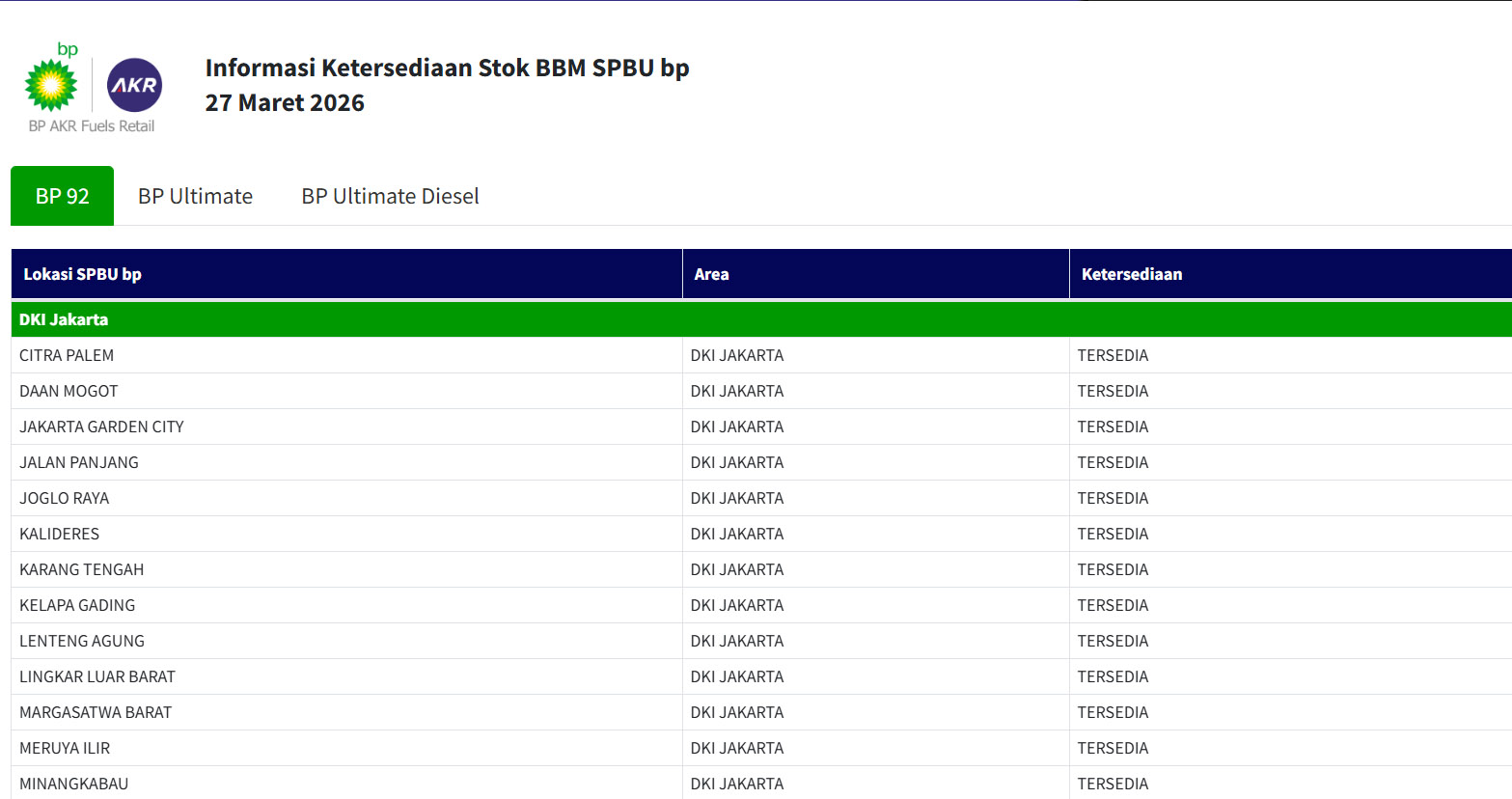Select the DAAN MOGOT station name

(x=69, y=392)
